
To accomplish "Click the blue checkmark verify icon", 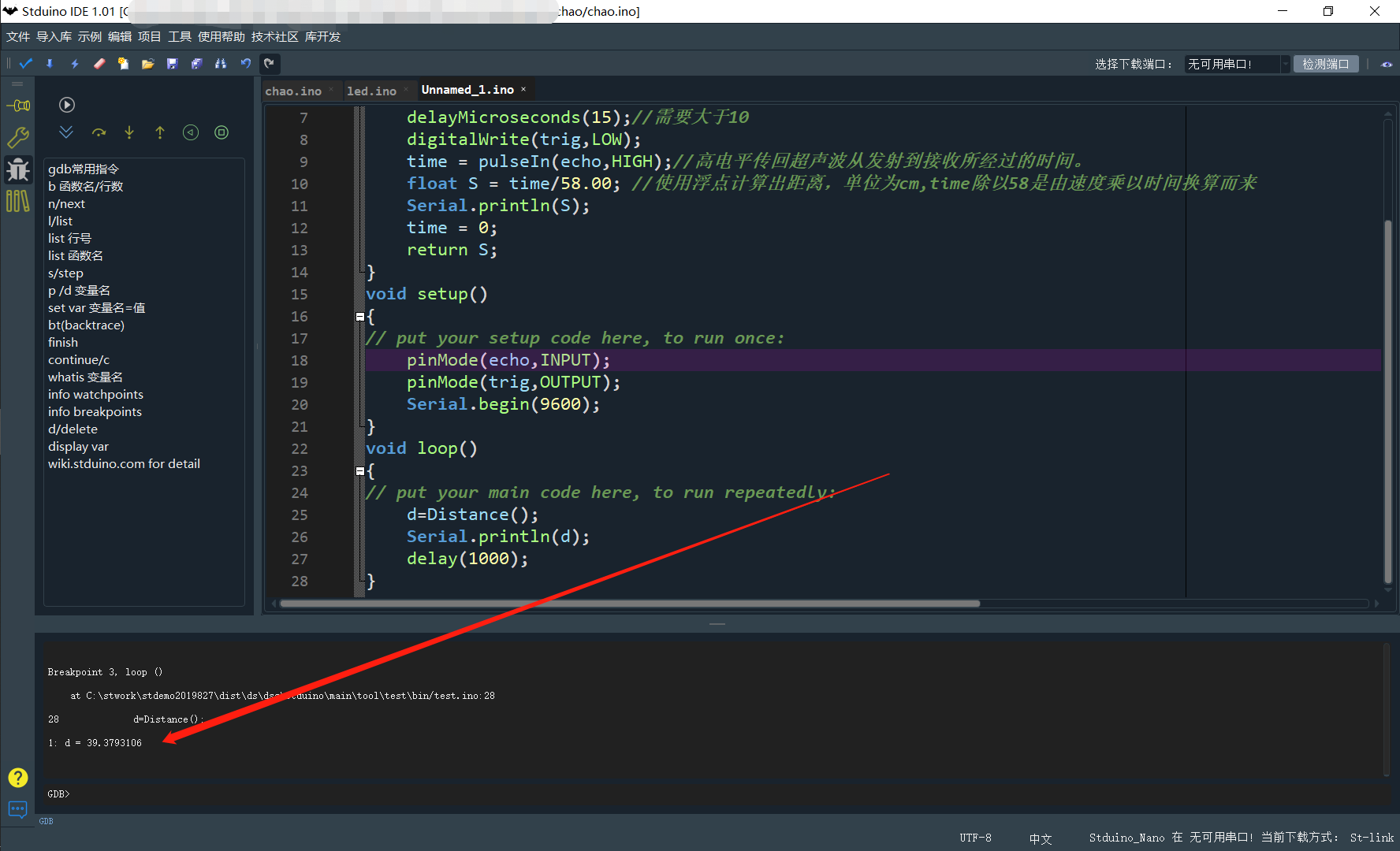I will pos(26,64).
